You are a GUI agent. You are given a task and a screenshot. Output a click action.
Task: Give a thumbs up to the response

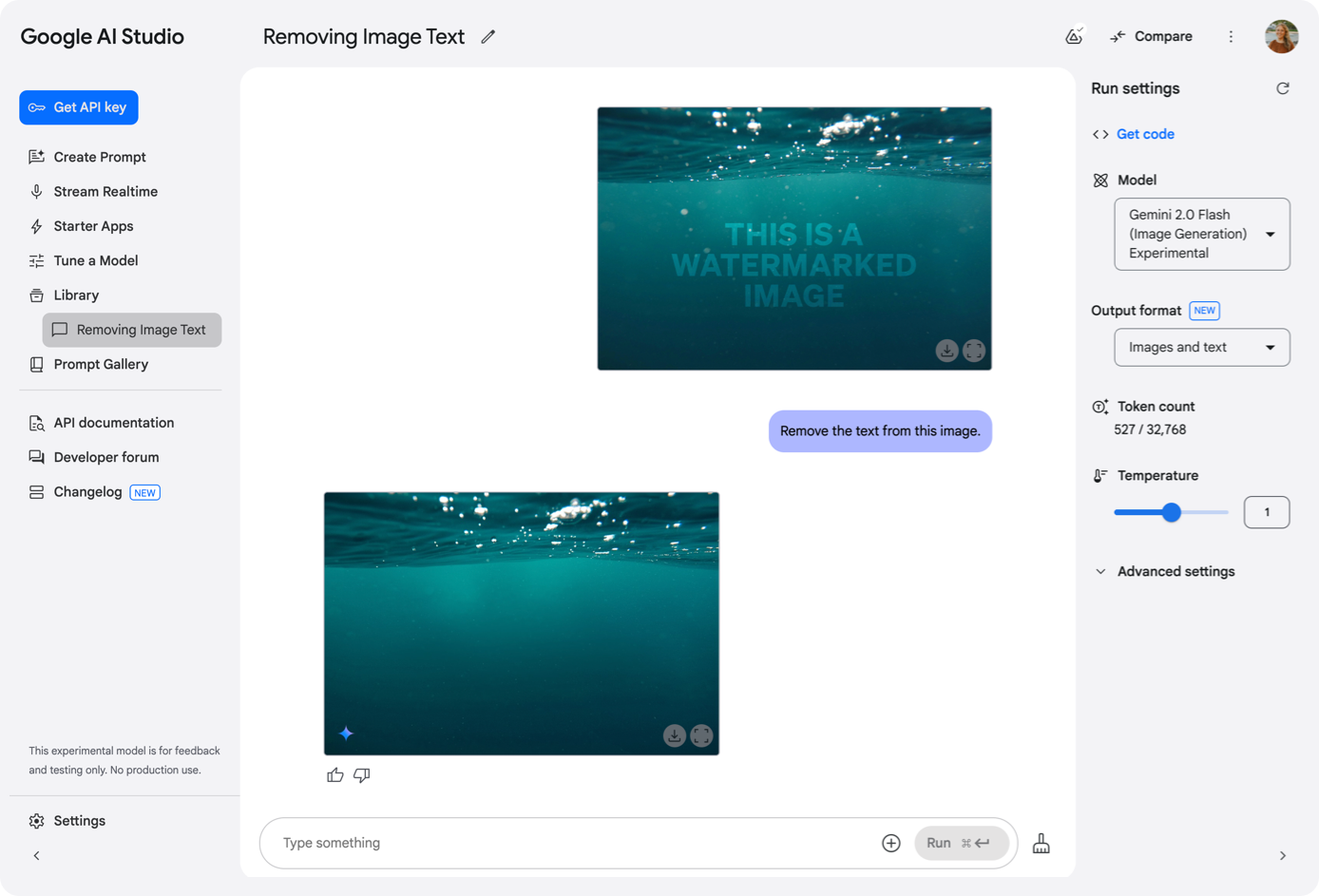pyautogui.click(x=335, y=775)
